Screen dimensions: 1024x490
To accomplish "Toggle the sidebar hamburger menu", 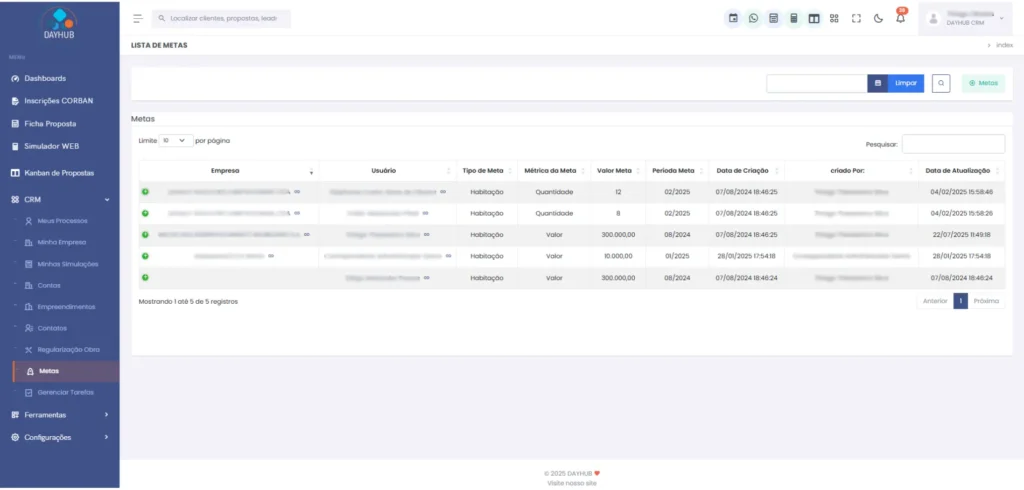I will (x=137, y=18).
